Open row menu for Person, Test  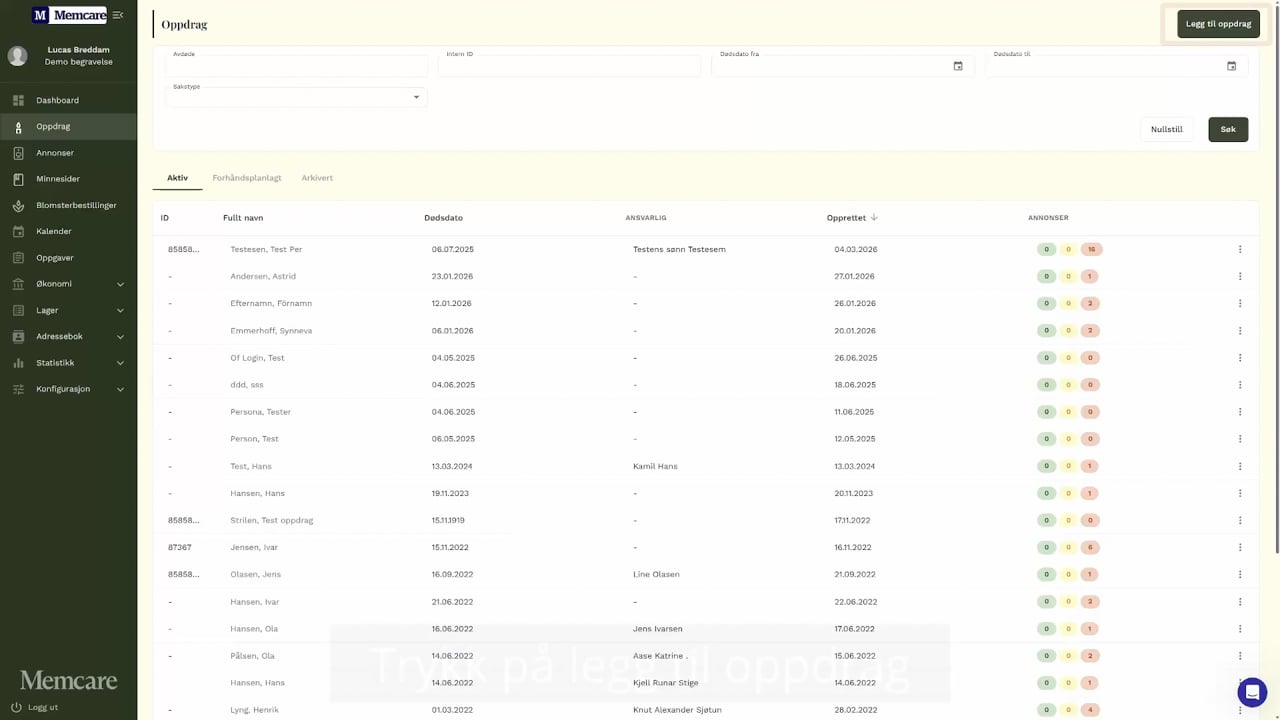(1240, 439)
